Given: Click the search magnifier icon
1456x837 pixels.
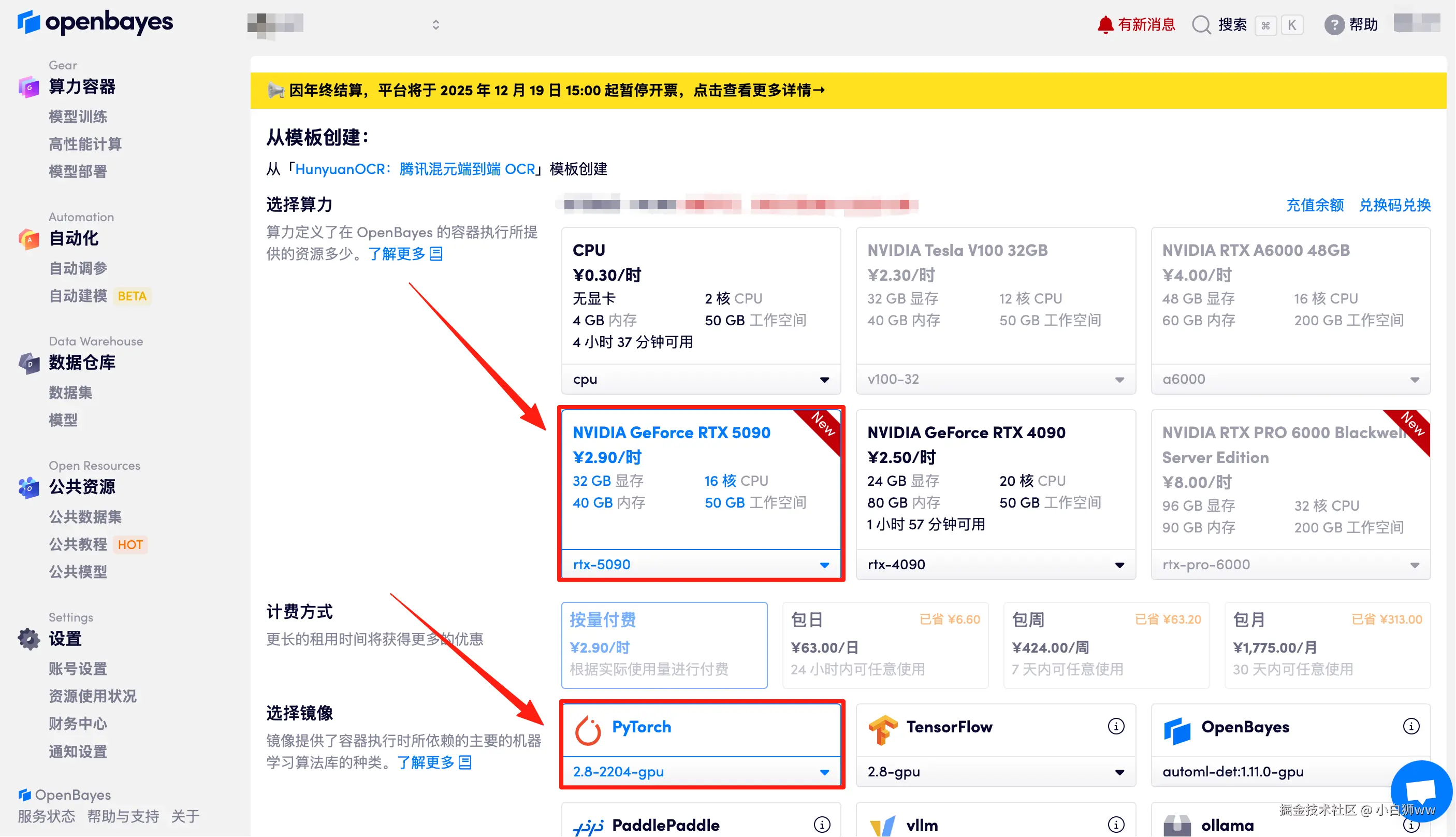Looking at the screenshot, I should click(x=1200, y=25).
